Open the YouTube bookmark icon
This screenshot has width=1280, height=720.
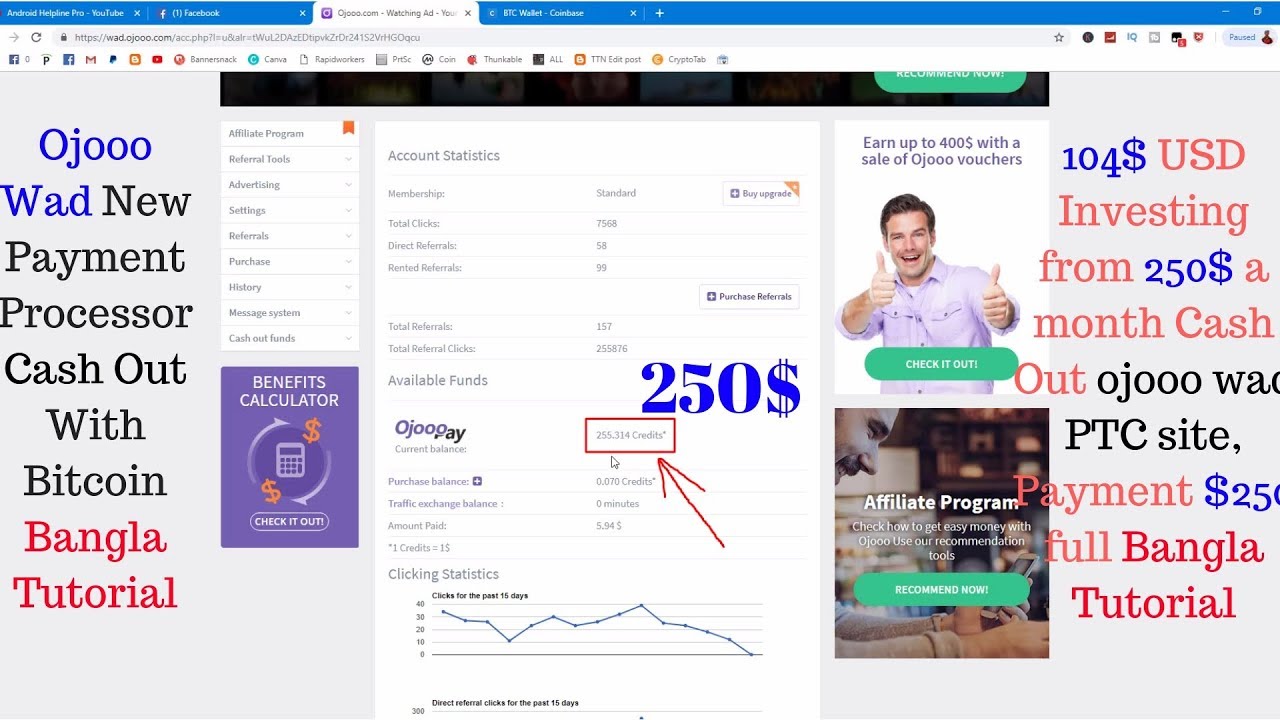(157, 59)
